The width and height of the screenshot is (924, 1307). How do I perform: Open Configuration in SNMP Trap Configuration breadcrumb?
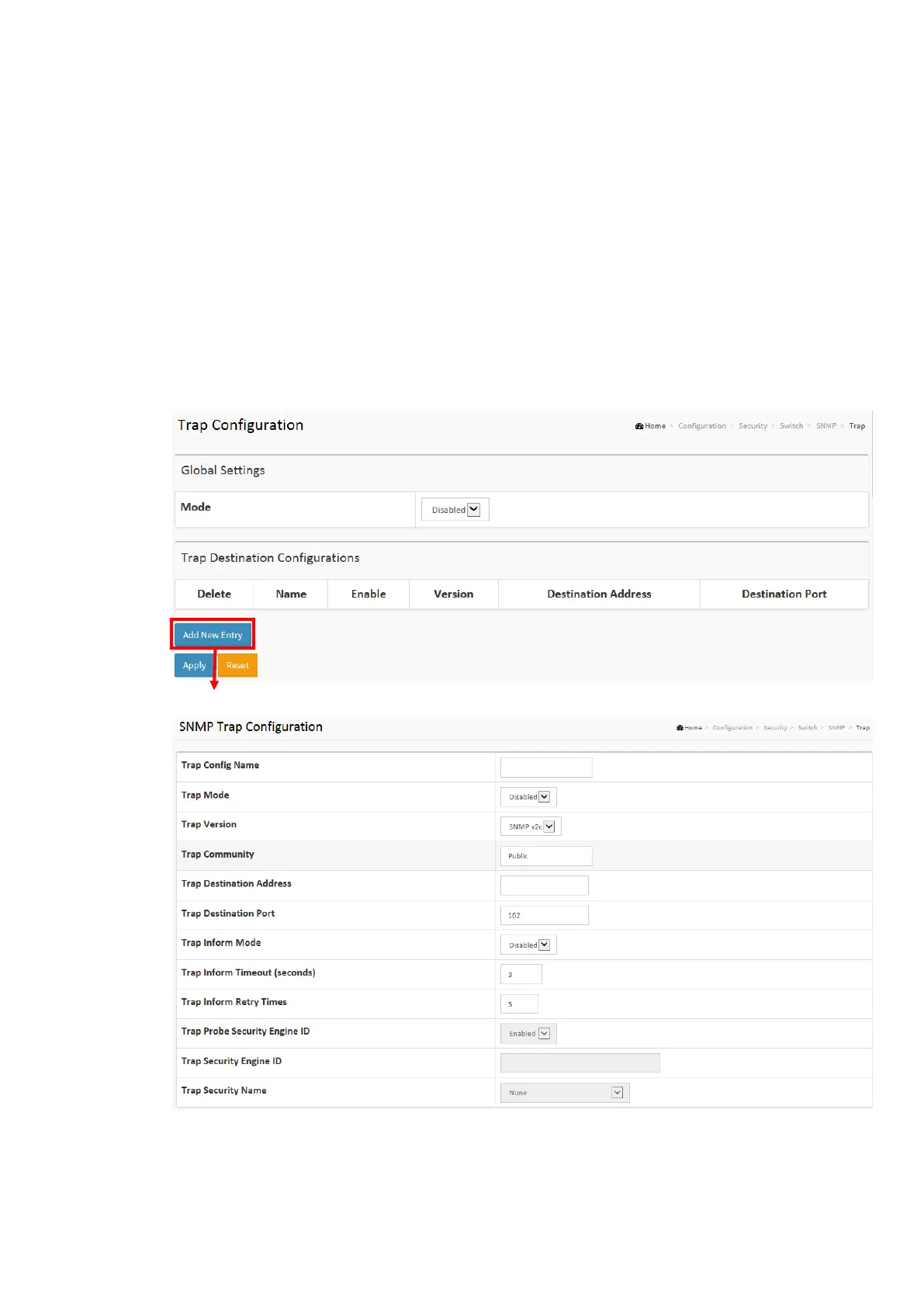(732, 728)
